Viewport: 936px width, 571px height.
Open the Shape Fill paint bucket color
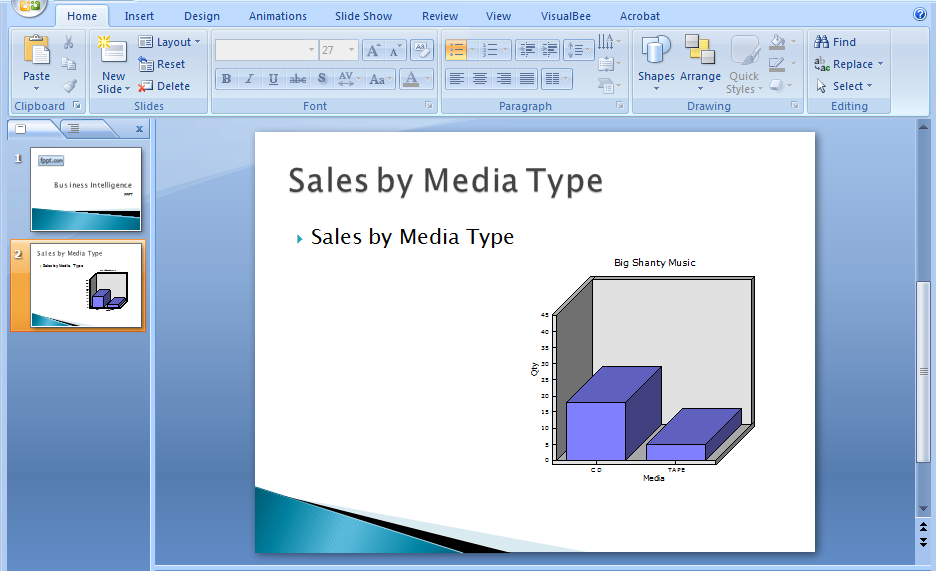(x=778, y=43)
